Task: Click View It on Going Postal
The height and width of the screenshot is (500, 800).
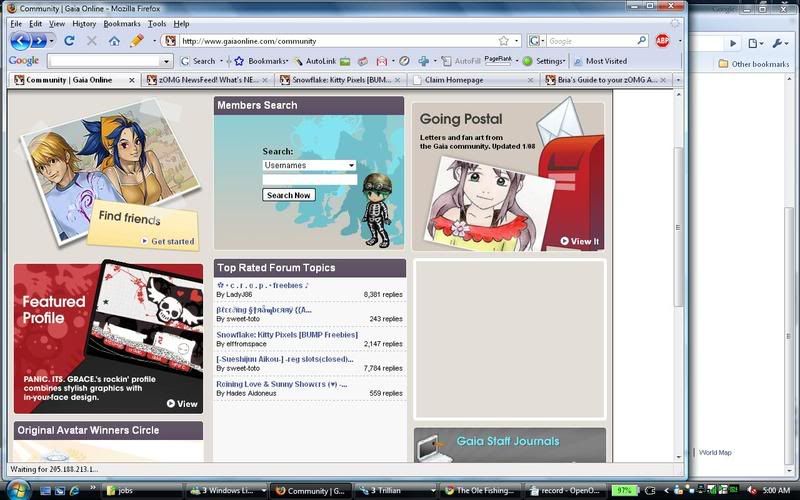Action: click(580, 241)
